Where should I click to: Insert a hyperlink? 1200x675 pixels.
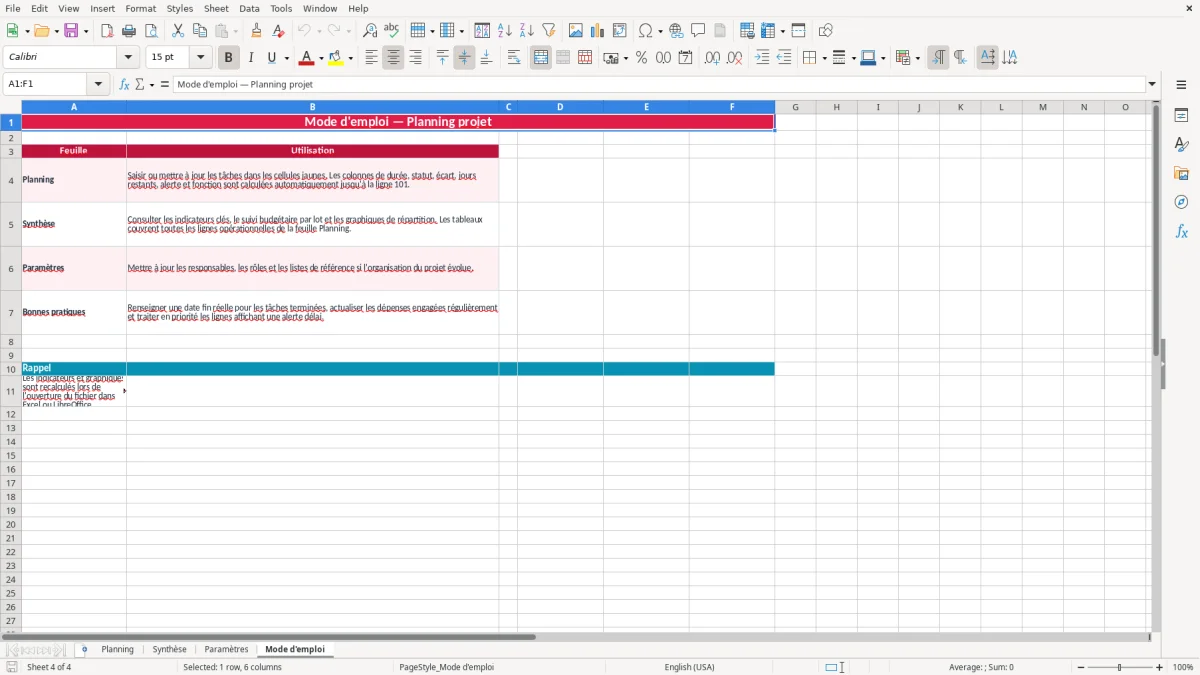pyautogui.click(x=676, y=31)
